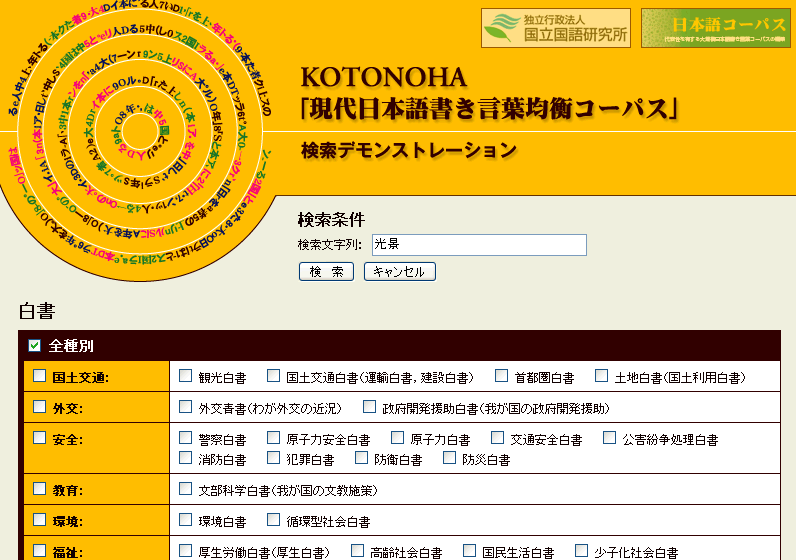The image size is (796, 560).
Task: Click the 白書 section heading
Action: pyautogui.click(x=37, y=311)
